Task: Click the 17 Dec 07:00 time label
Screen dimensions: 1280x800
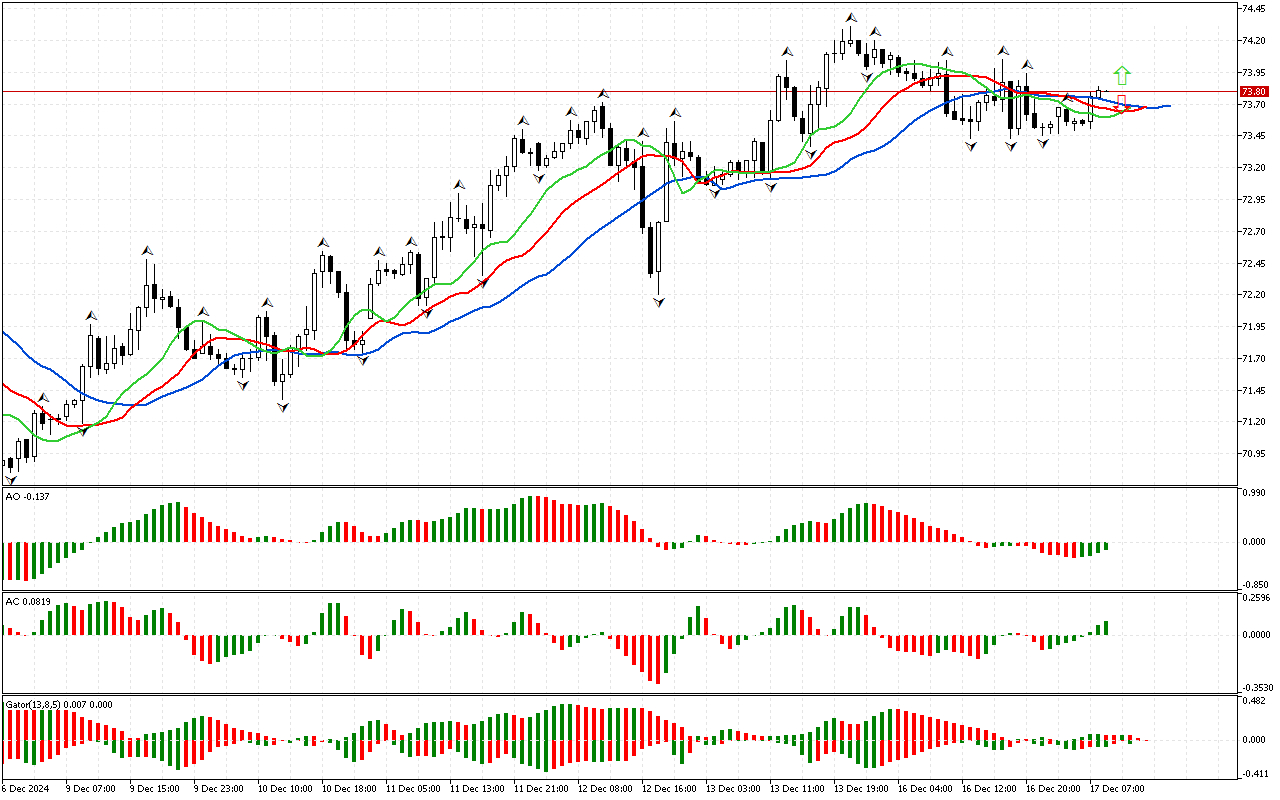Action: (x=1117, y=789)
